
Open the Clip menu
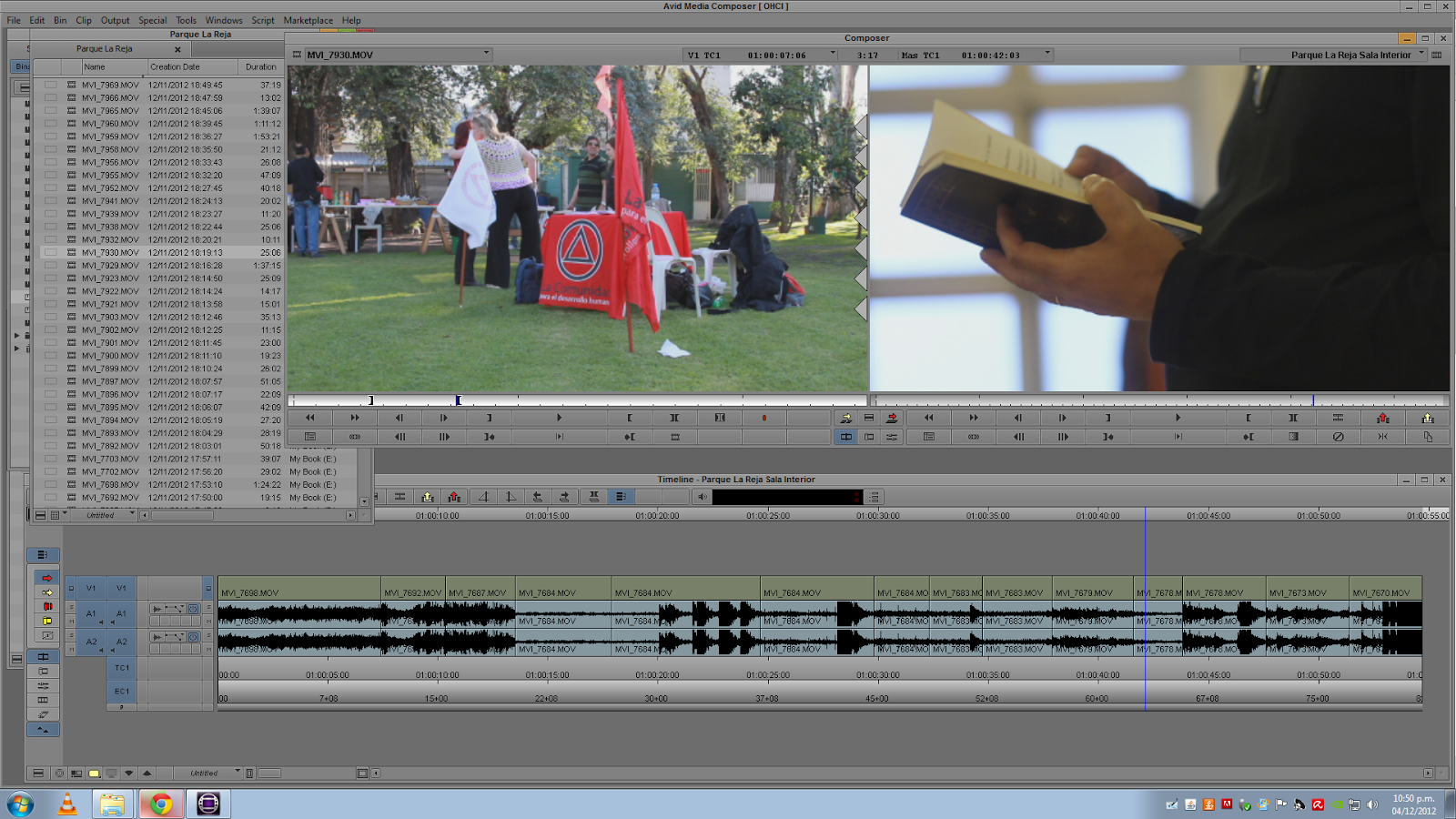(84, 20)
